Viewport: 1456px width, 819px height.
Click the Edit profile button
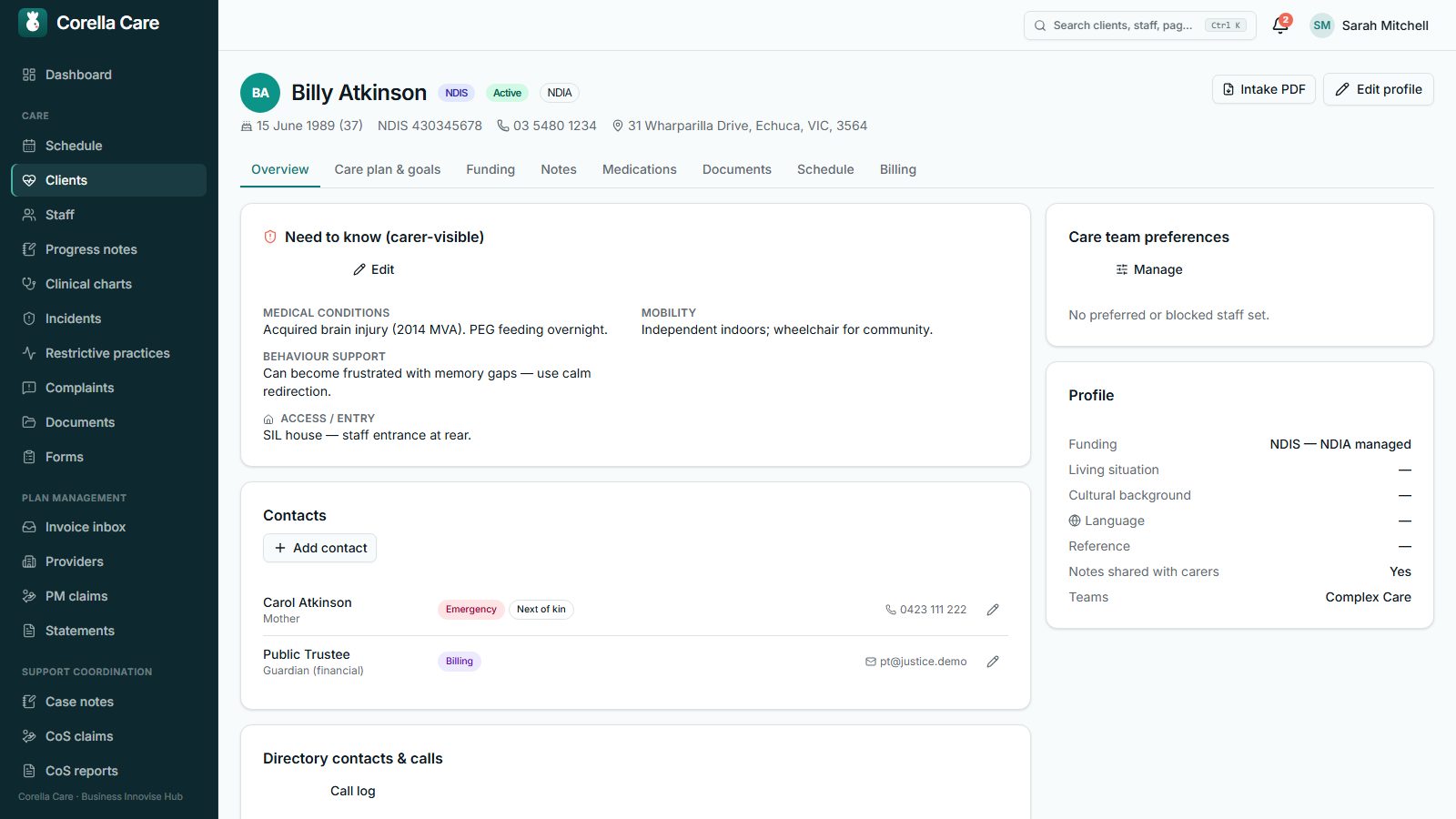1379,89
